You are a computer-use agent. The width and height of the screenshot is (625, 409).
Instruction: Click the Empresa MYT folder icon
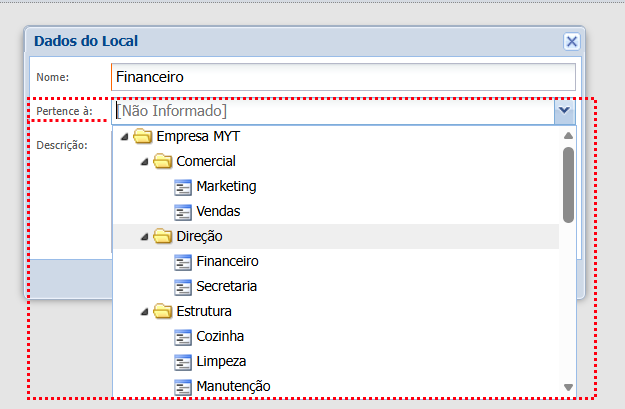click(x=142, y=136)
